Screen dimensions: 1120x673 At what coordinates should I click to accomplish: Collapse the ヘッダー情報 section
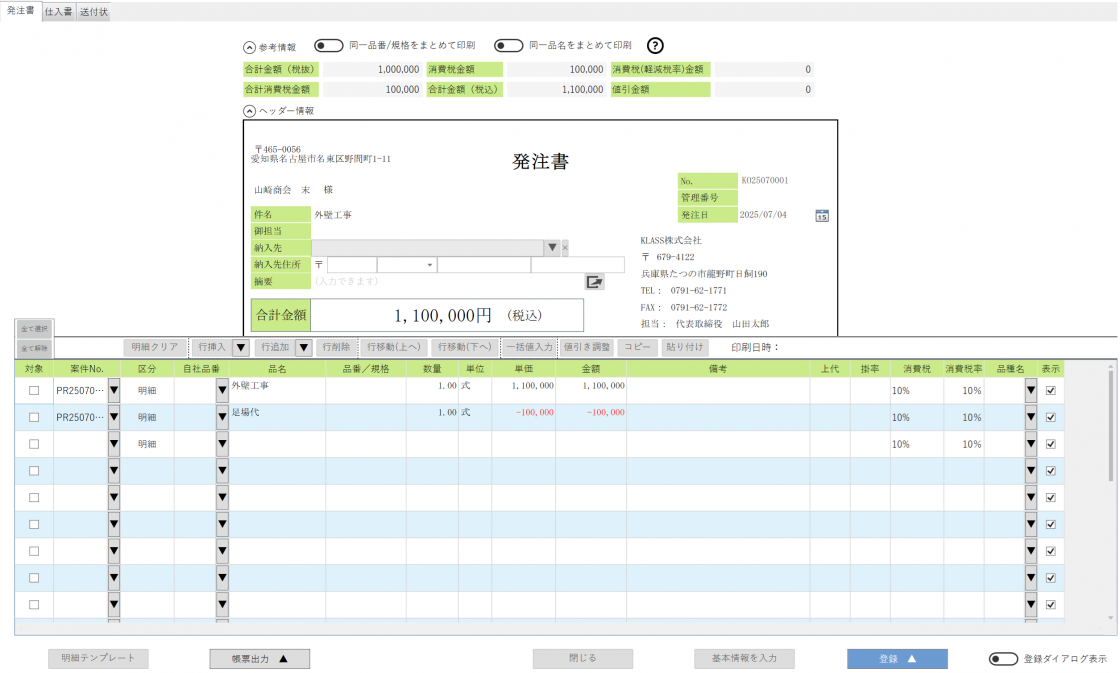tap(250, 111)
